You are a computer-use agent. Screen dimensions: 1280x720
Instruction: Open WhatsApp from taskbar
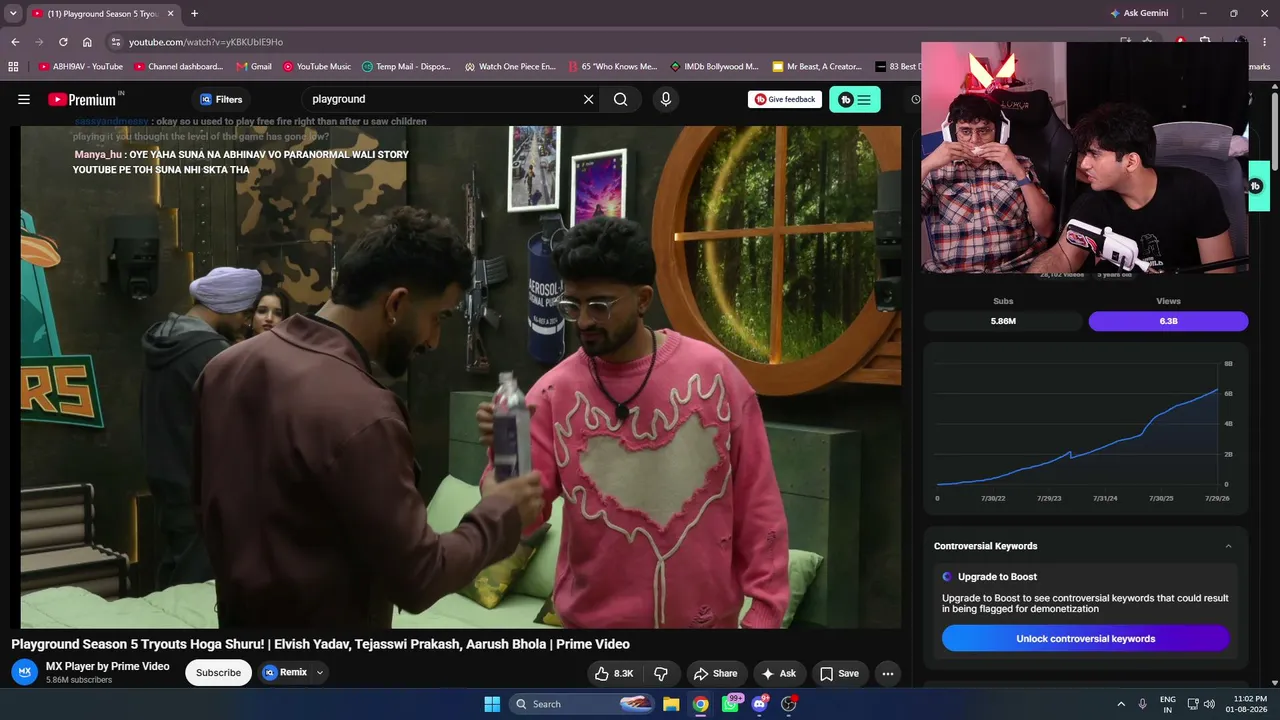(731, 704)
